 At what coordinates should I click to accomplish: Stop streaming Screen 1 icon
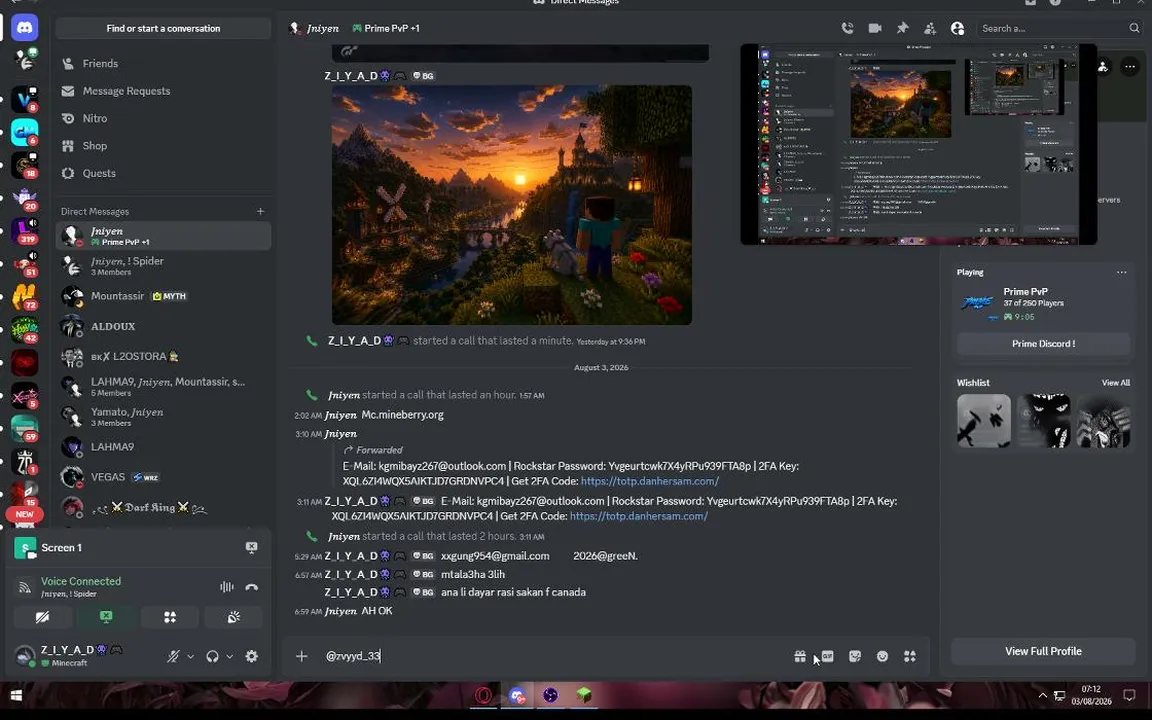pyautogui.click(x=251, y=547)
